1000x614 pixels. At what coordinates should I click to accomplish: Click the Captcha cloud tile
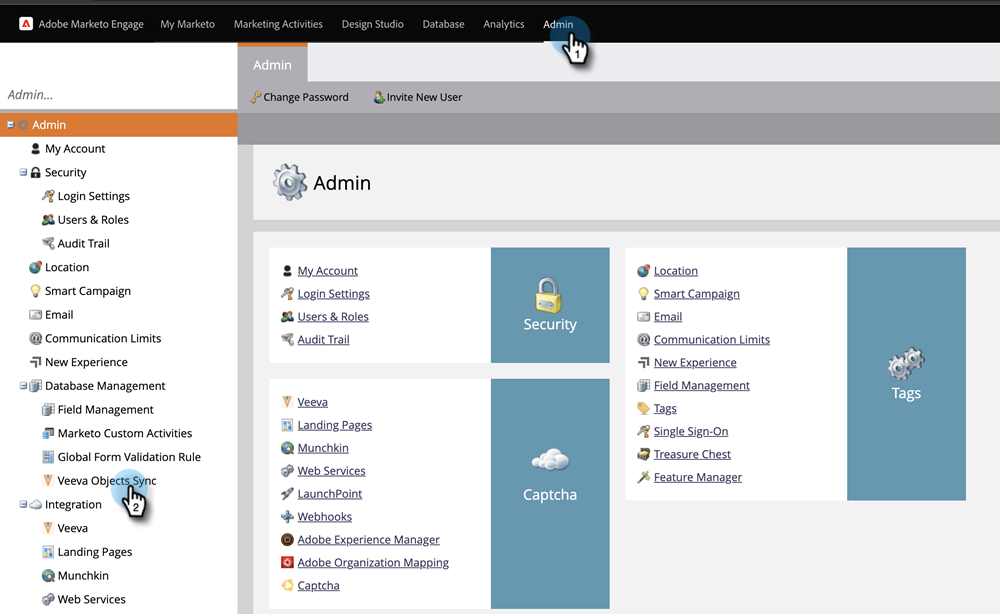point(550,492)
